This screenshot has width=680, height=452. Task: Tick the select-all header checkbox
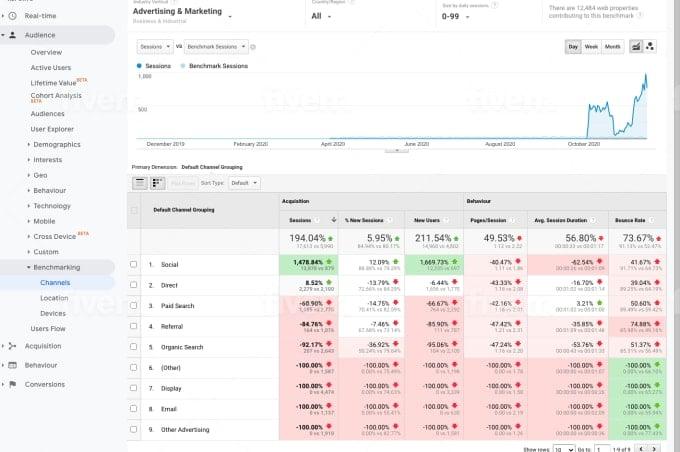[x=134, y=210]
